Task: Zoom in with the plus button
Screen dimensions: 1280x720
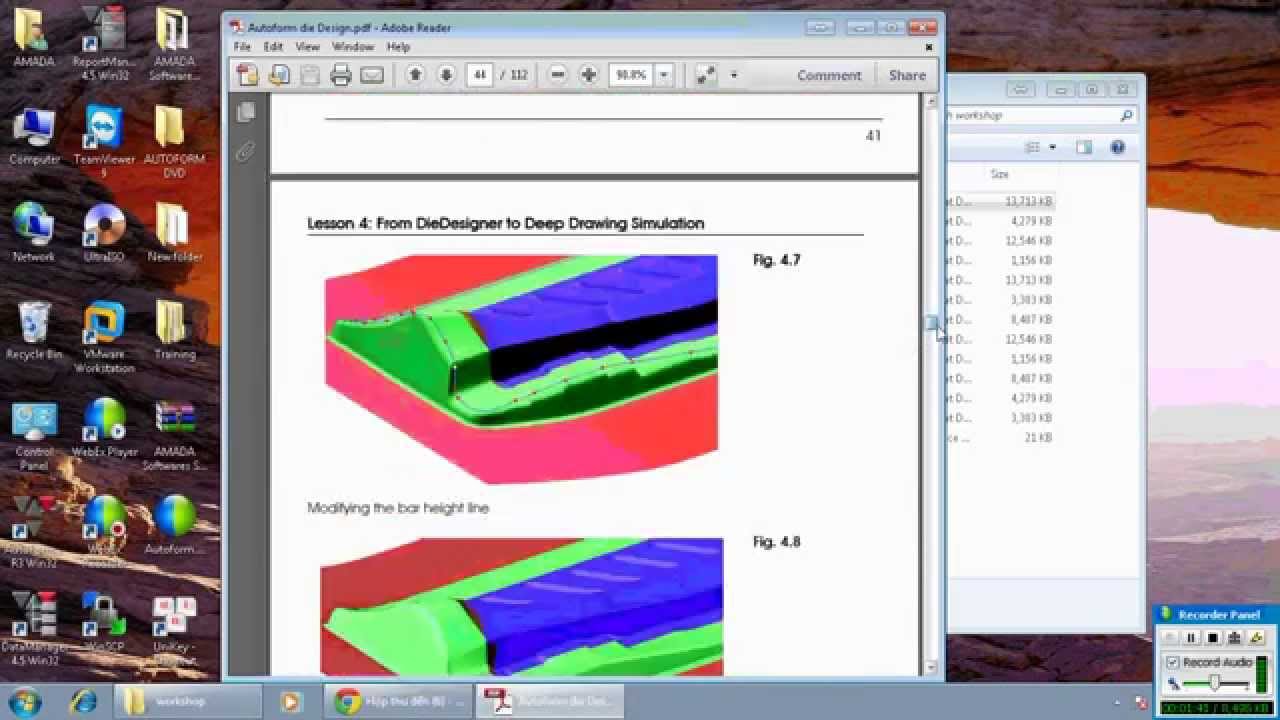Action: (x=589, y=75)
